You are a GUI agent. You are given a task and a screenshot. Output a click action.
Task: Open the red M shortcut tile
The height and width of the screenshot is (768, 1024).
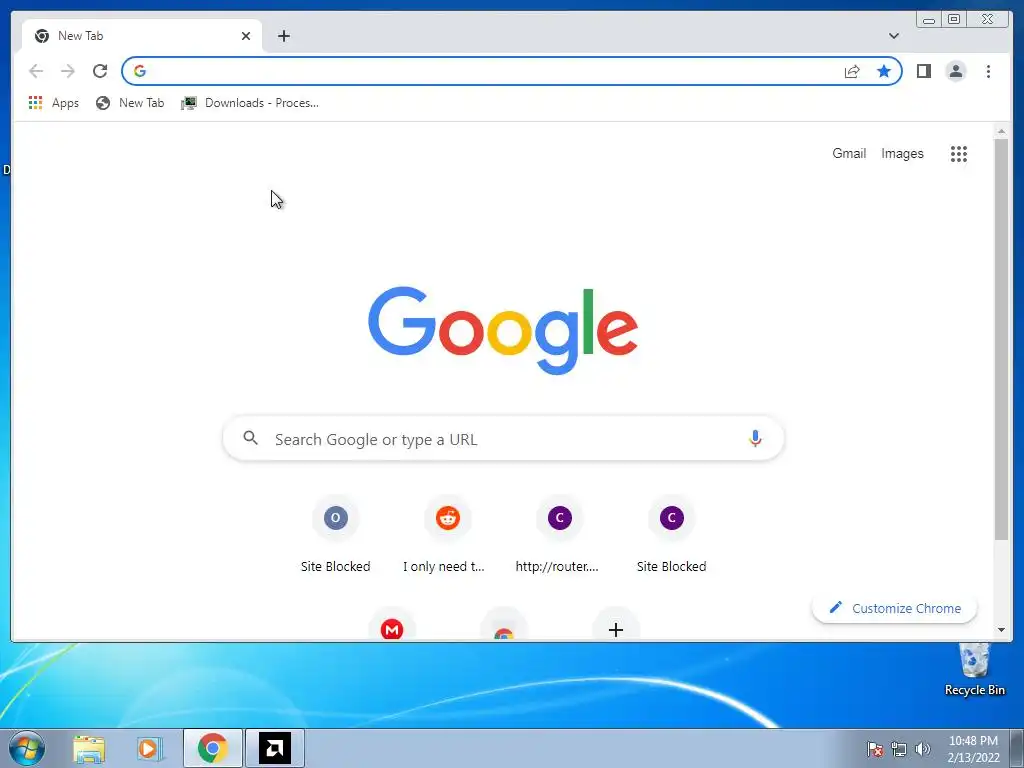392,628
